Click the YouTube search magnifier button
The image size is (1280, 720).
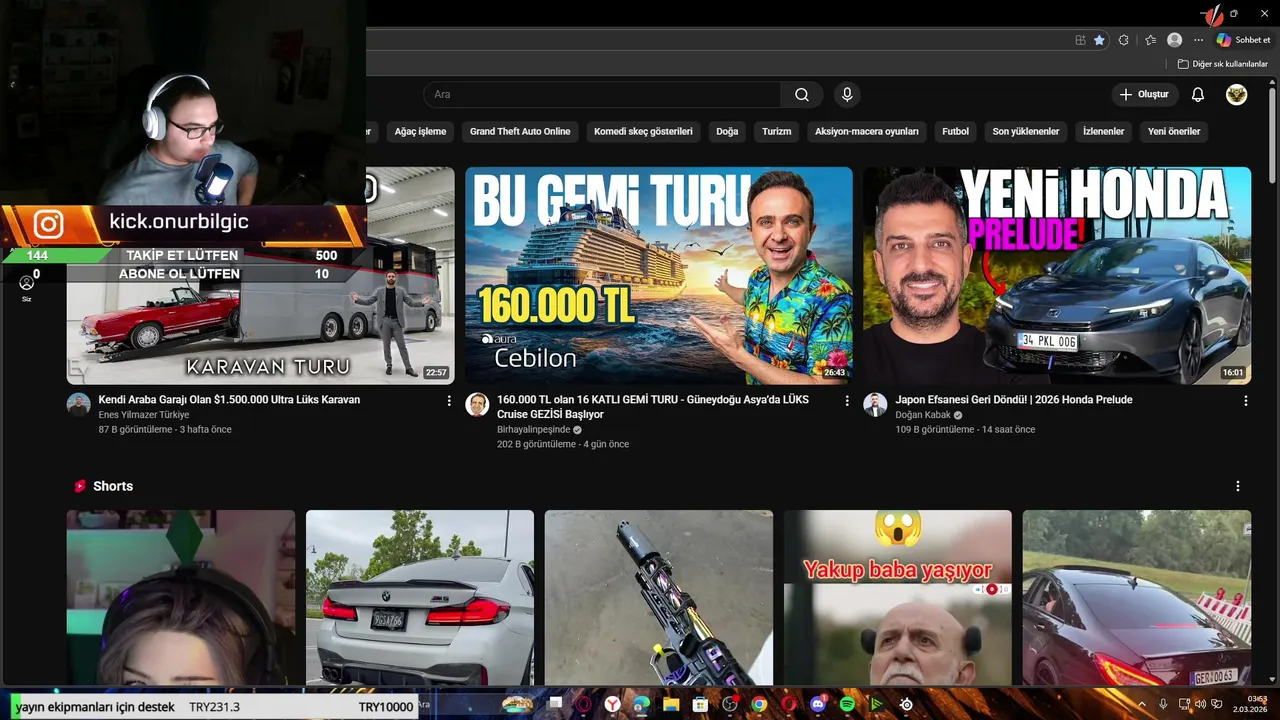(802, 95)
